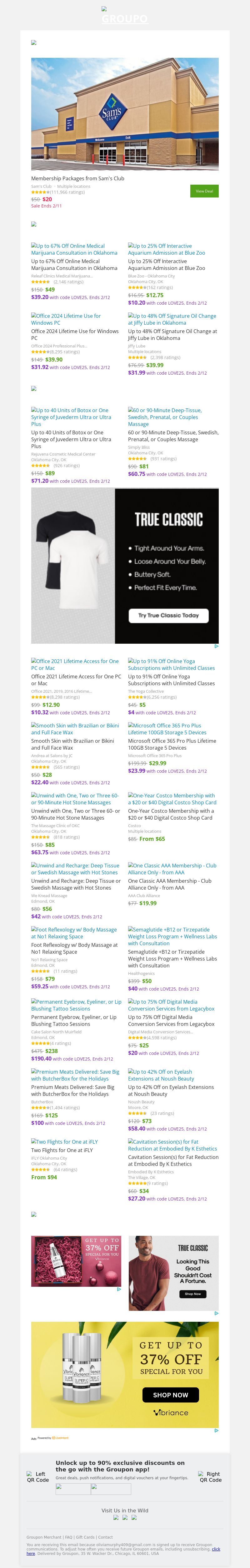
Task: Open the Sam's Club store photo
Action: coord(125,114)
